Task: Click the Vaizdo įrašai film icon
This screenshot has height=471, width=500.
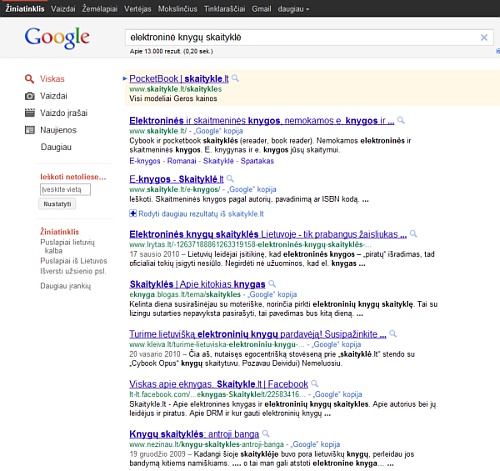Action: pyautogui.click(x=30, y=113)
